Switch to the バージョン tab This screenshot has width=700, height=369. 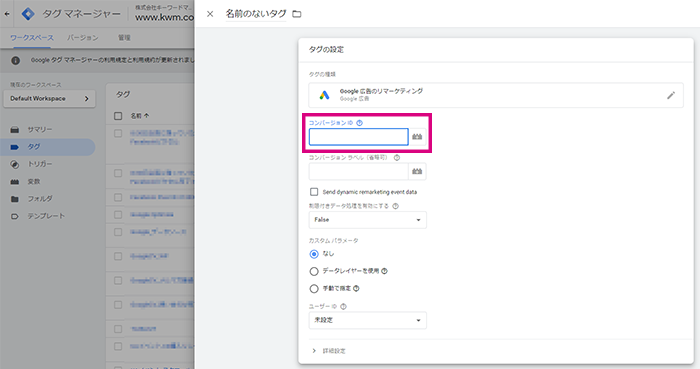(83, 38)
